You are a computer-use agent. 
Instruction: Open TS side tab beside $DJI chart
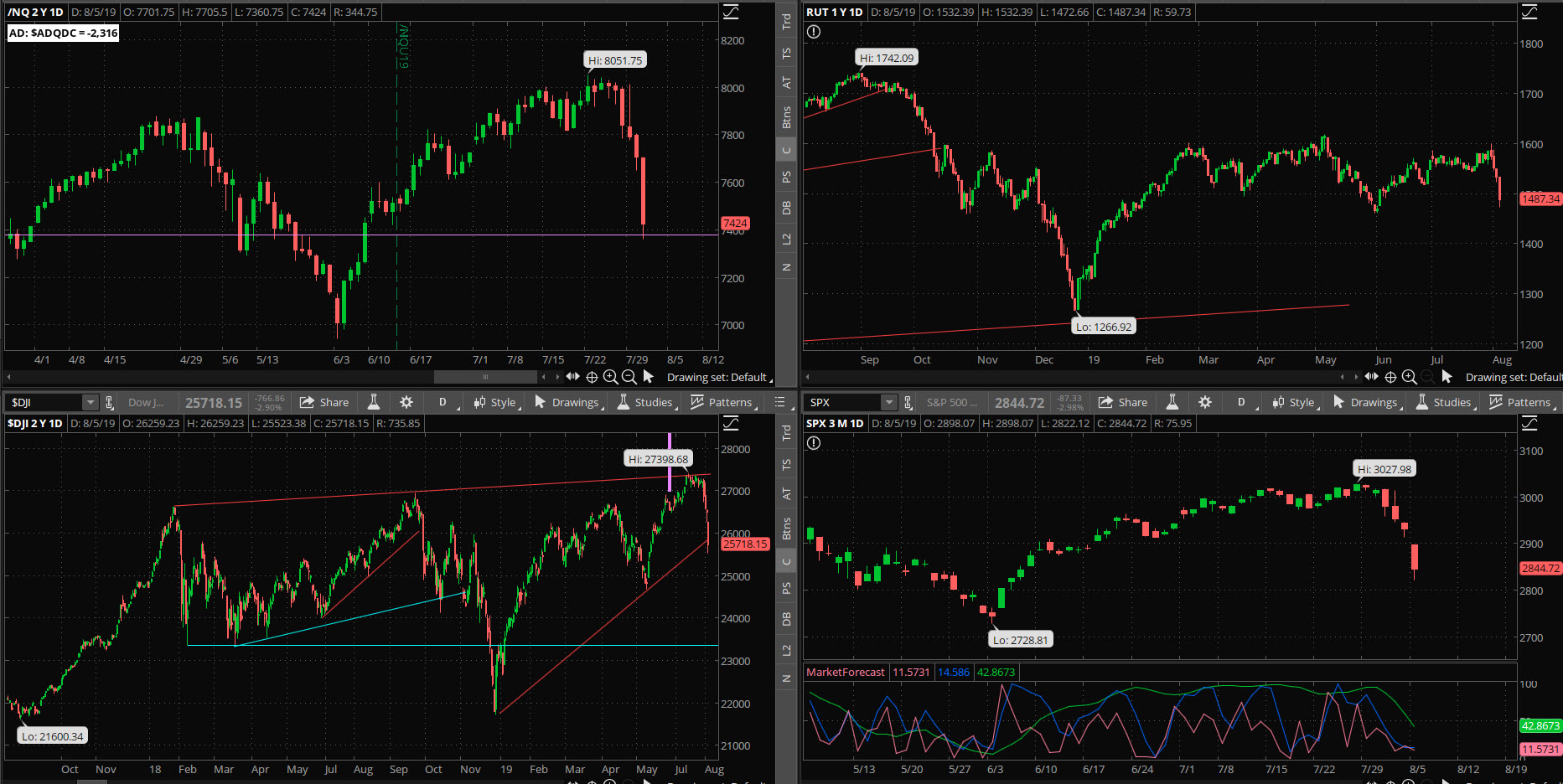coord(786,464)
